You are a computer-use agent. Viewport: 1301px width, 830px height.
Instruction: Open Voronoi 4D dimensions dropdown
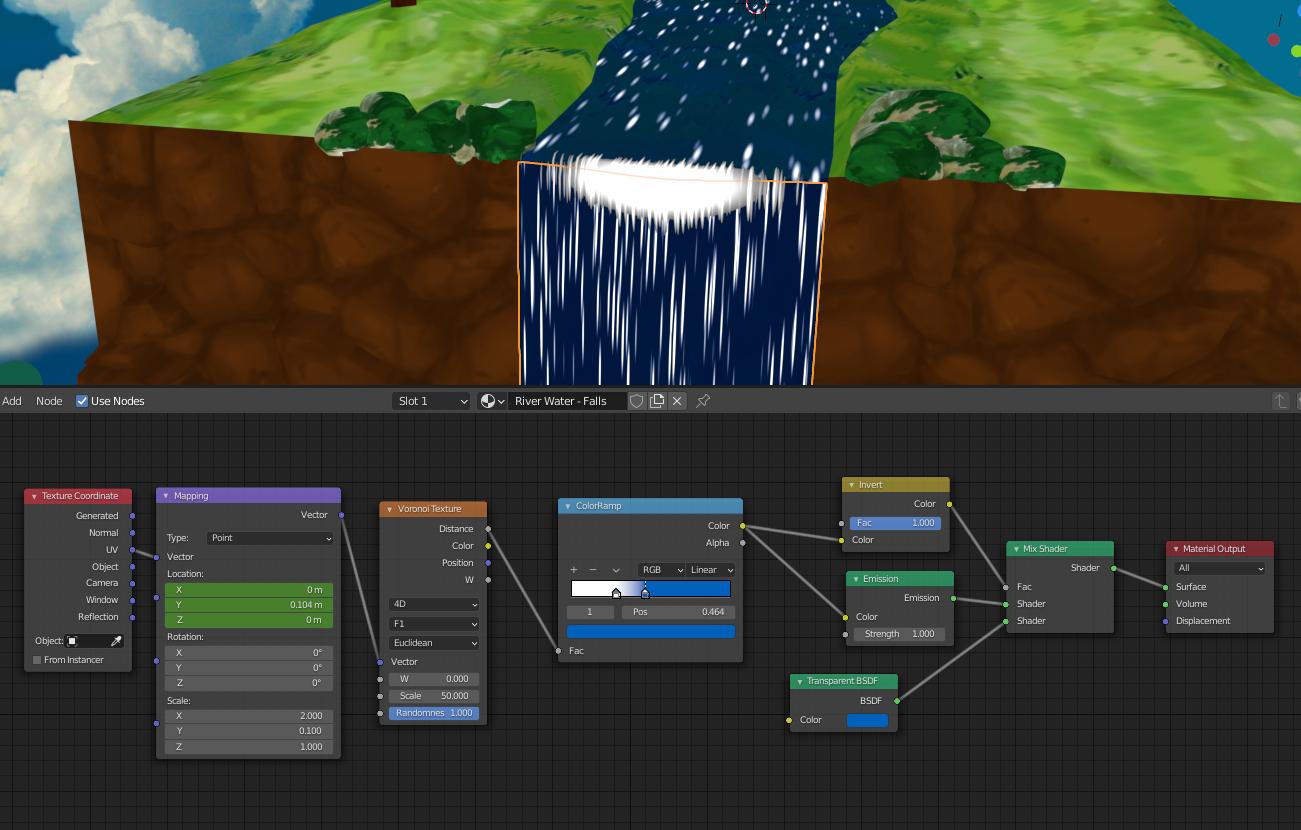(434, 604)
